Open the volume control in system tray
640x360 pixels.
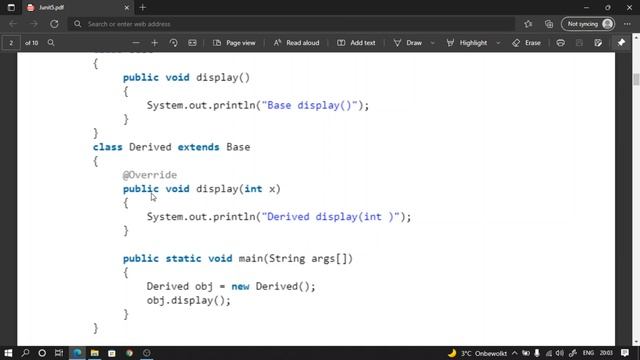[560, 353]
